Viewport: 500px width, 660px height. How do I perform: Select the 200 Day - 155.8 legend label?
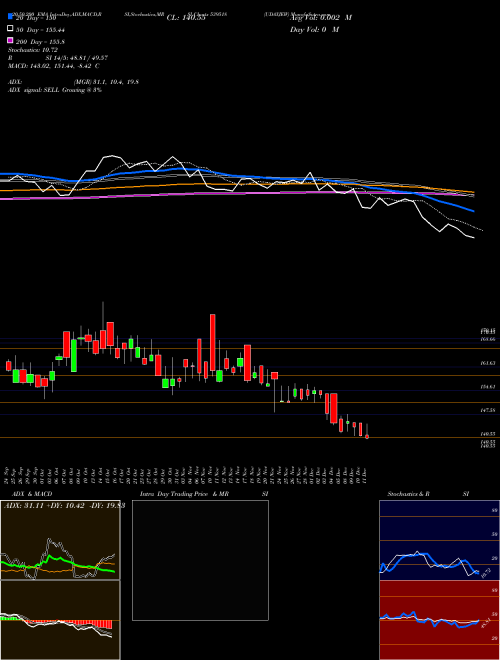[40, 42]
